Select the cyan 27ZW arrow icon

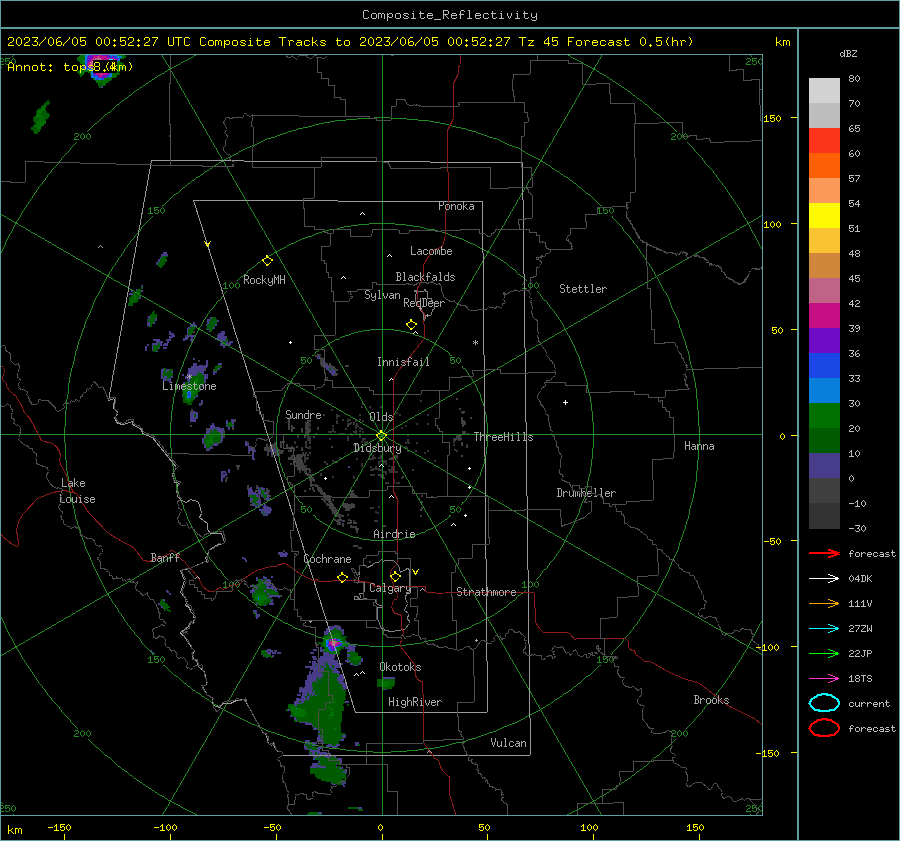click(x=824, y=629)
